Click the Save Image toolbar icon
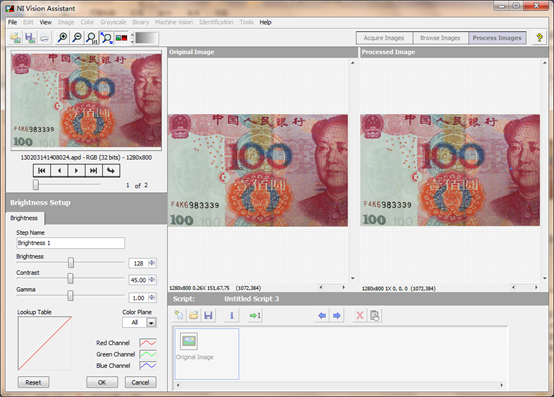 (x=30, y=37)
